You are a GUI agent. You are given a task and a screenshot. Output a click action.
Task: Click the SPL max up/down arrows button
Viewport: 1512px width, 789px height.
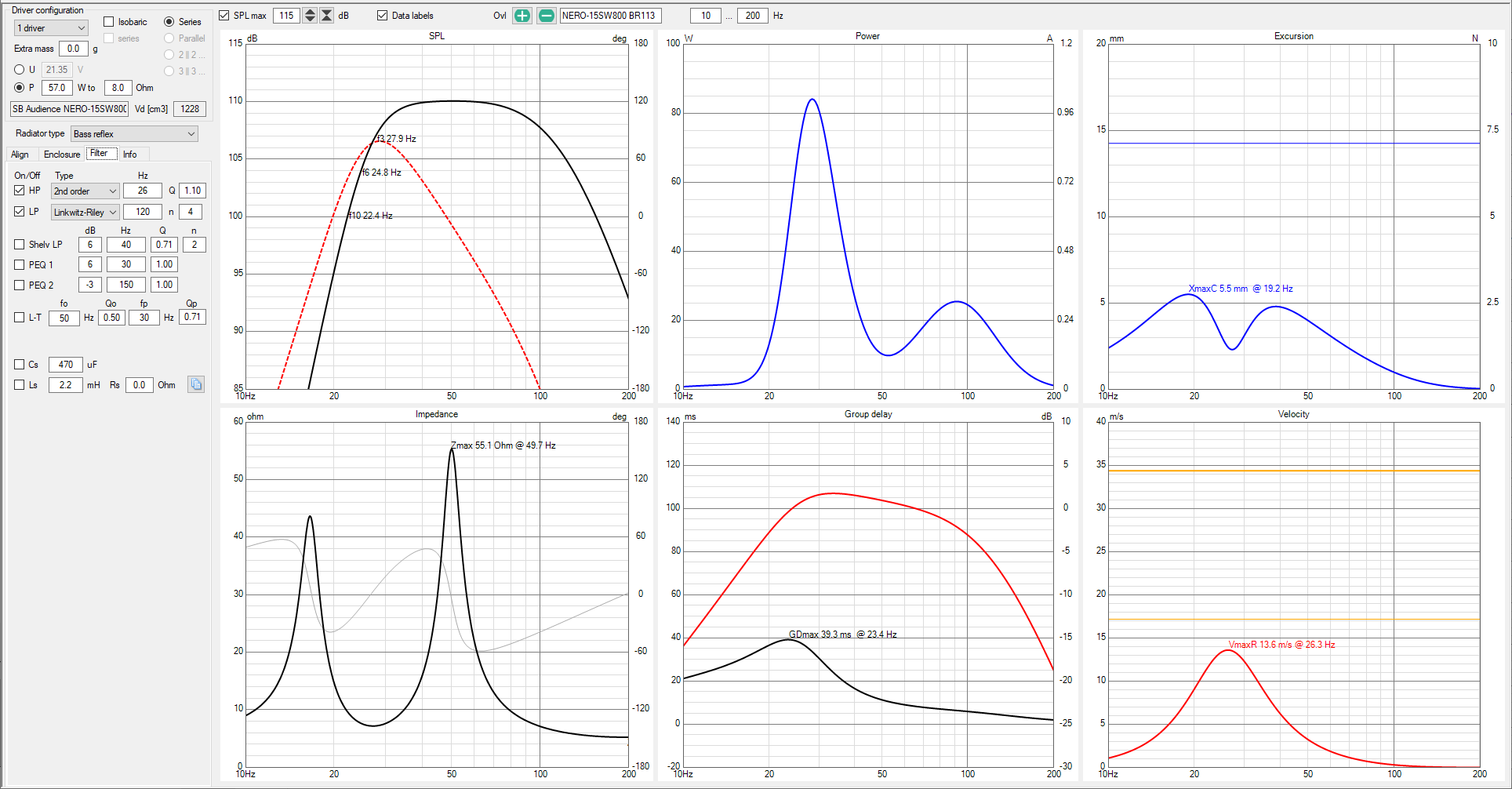click(310, 16)
